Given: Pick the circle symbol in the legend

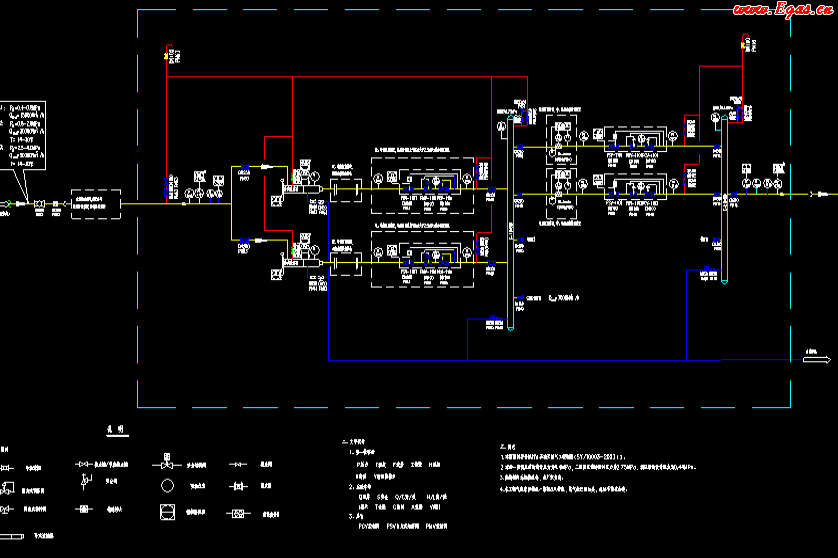Looking at the screenshot, I should coord(167,486).
